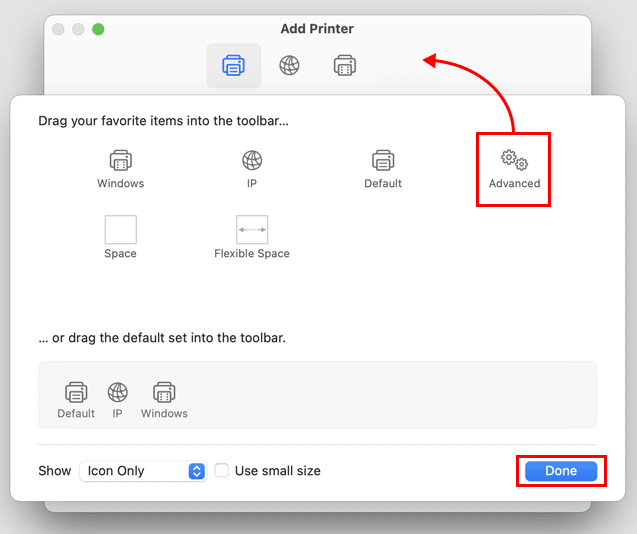This screenshot has width=637, height=534.
Task: Click the Add Printer window title
Action: tap(316, 29)
